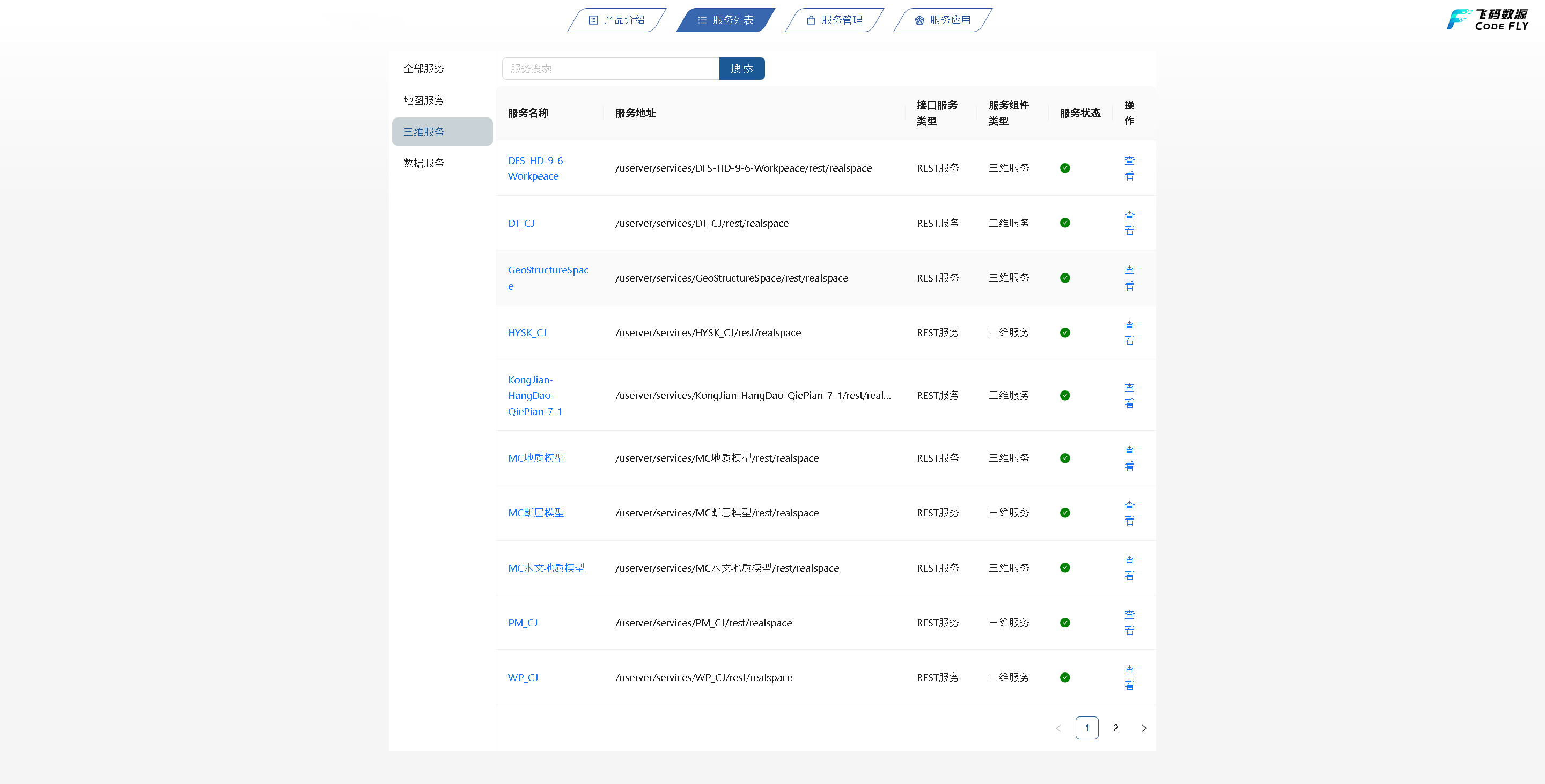Select 全部服务 in the sidebar
This screenshot has height=784, width=1545.
423,68
